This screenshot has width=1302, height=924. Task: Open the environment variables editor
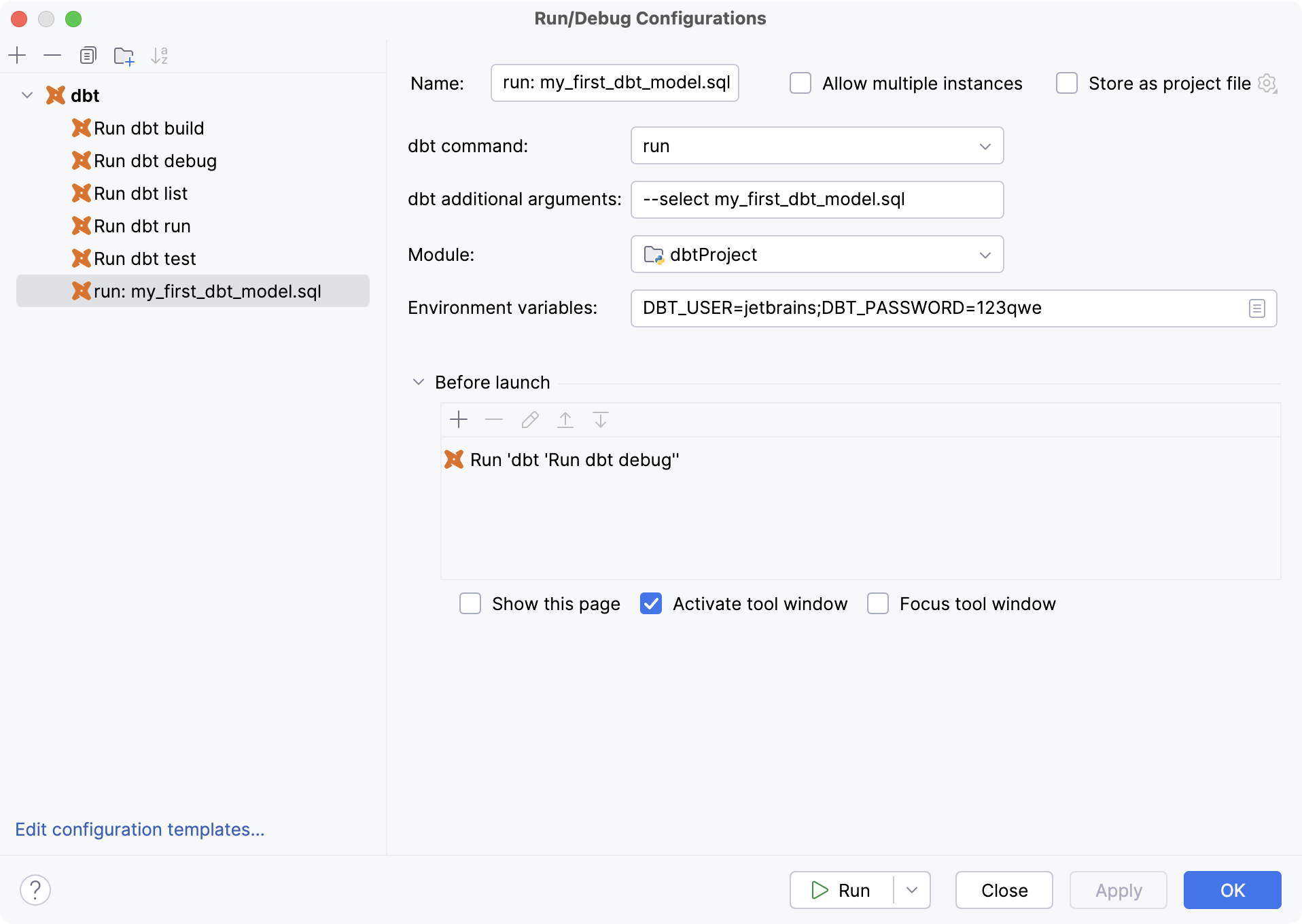[x=1256, y=308]
